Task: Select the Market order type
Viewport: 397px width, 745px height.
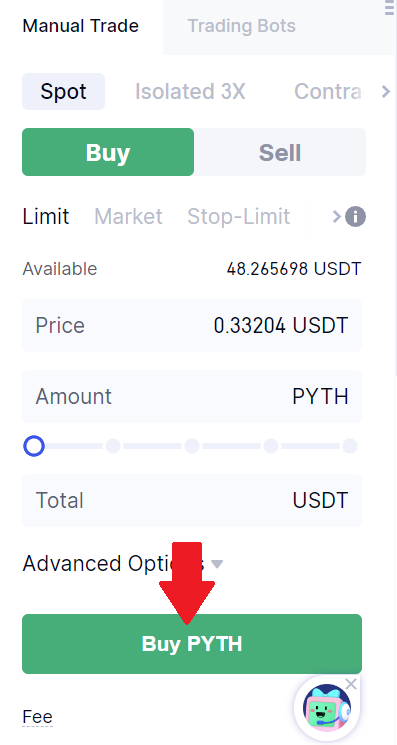Action: pos(128,217)
